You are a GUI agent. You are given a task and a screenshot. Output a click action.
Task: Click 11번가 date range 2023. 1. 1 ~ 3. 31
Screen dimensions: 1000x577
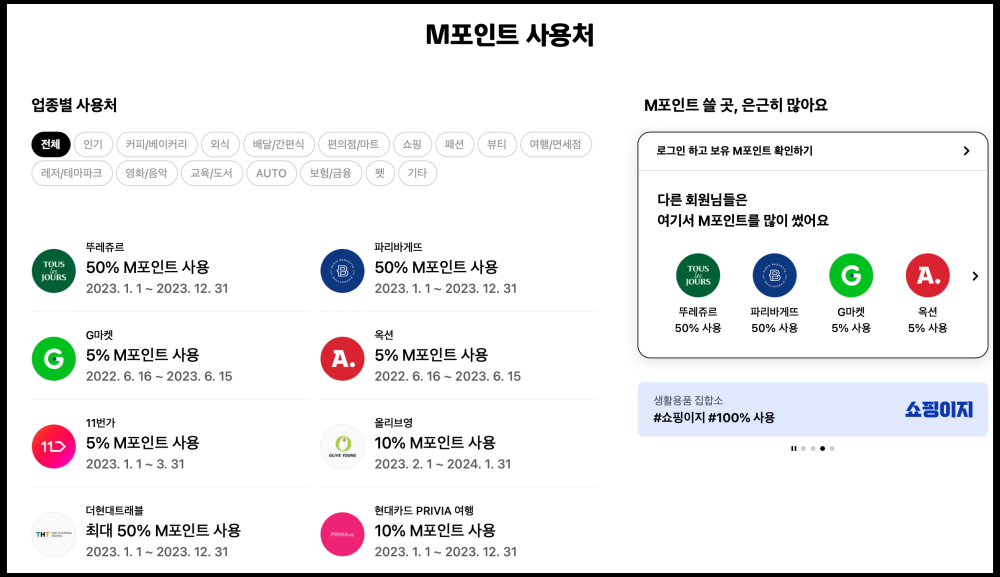point(135,464)
